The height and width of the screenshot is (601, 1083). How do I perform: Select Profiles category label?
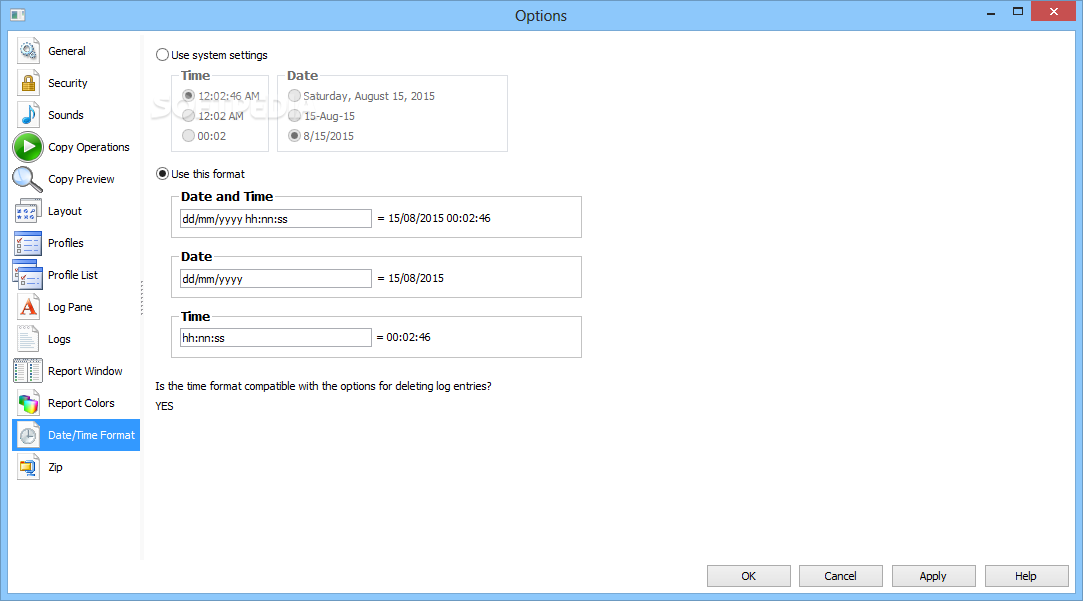click(66, 243)
